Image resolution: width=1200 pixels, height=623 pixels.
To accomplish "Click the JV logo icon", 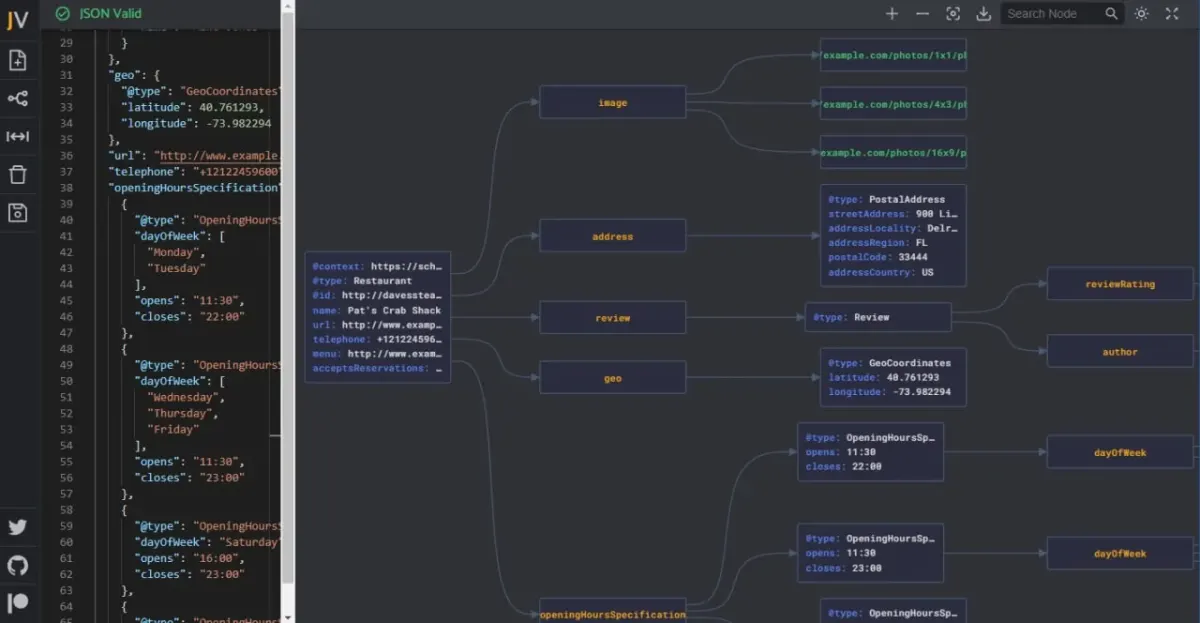I will coord(17,21).
